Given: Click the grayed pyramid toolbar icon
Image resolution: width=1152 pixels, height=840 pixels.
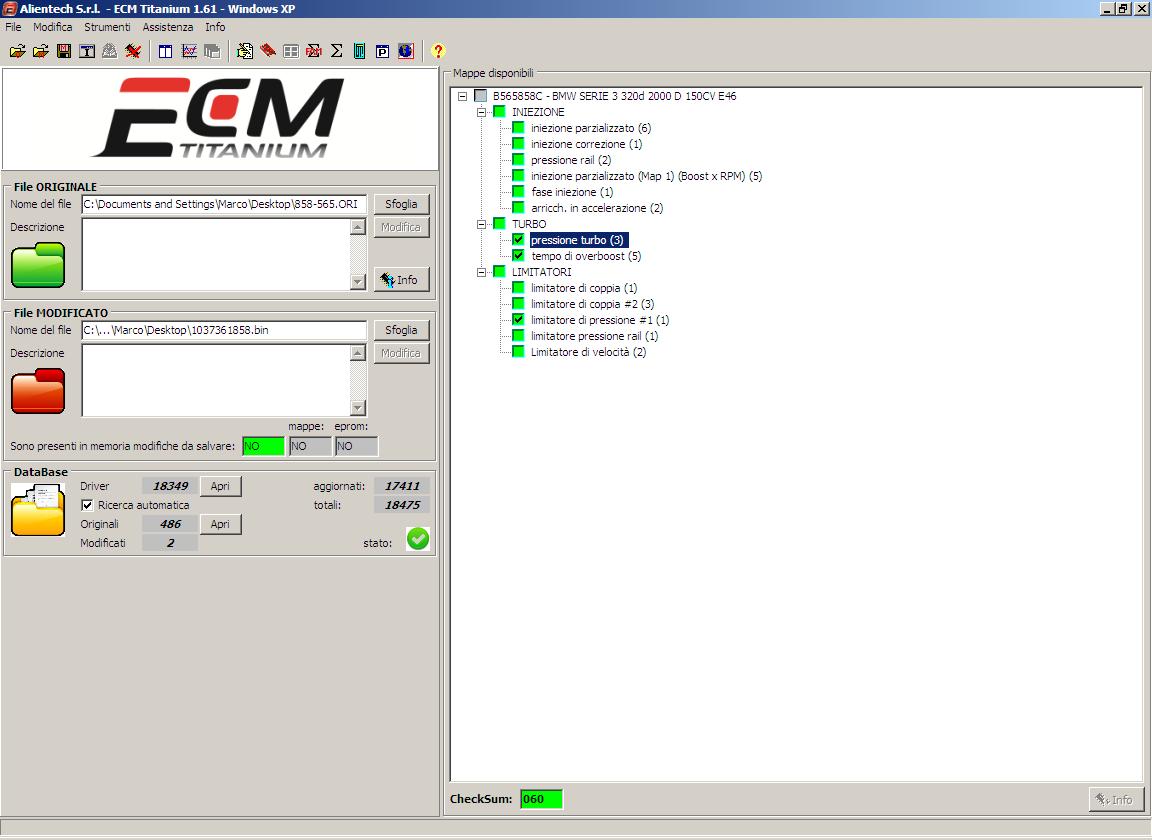Looking at the screenshot, I should click(x=109, y=51).
